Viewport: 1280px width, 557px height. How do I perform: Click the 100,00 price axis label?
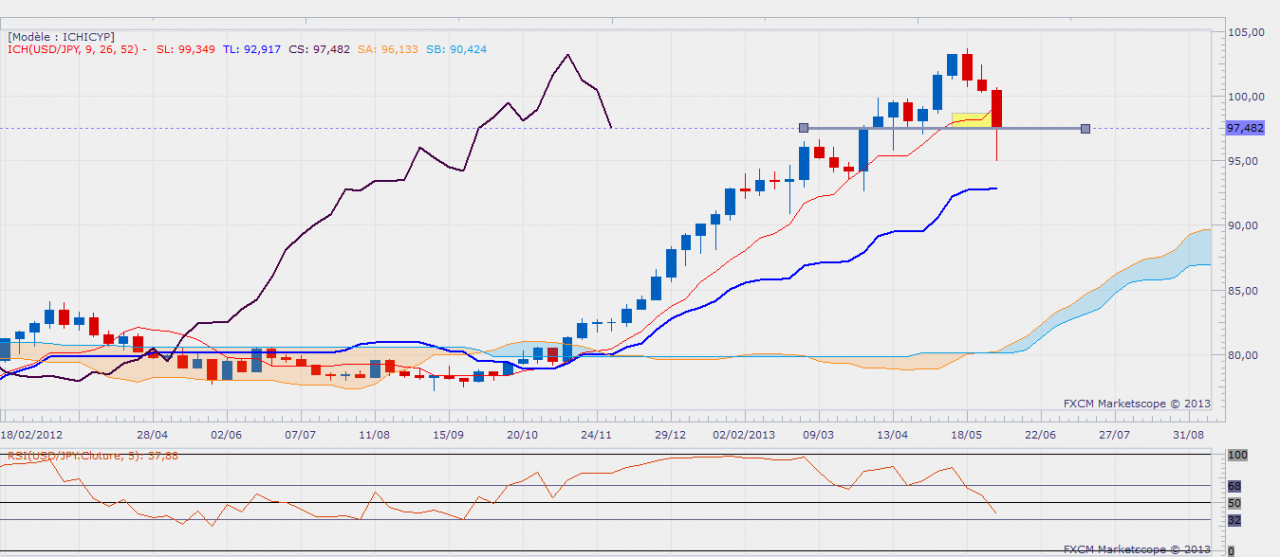click(1248, 96)
